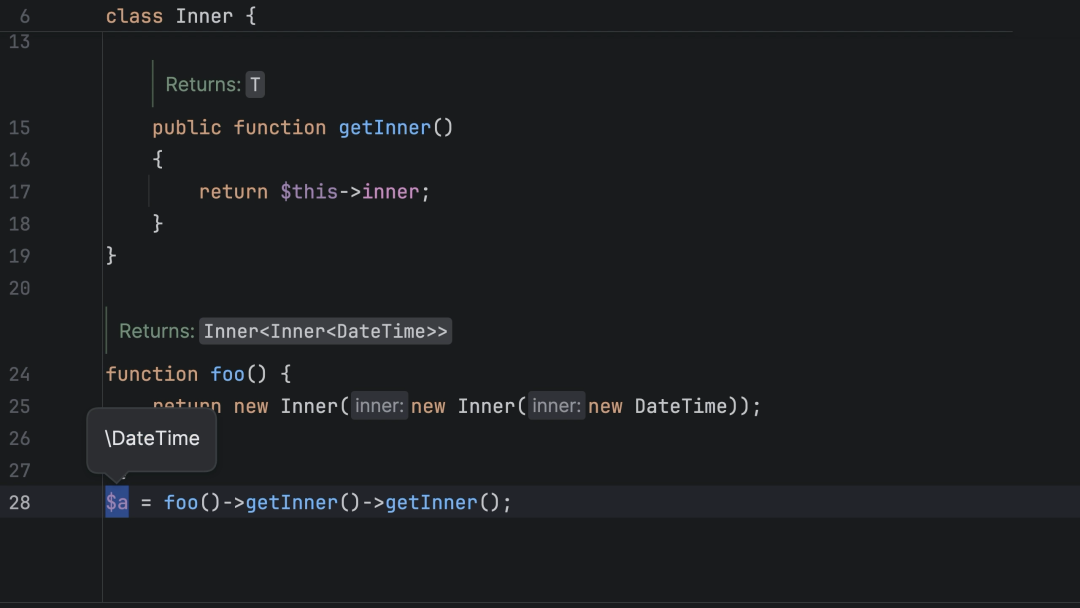Select the 'Inner' class name on line 6

(204, 16)
